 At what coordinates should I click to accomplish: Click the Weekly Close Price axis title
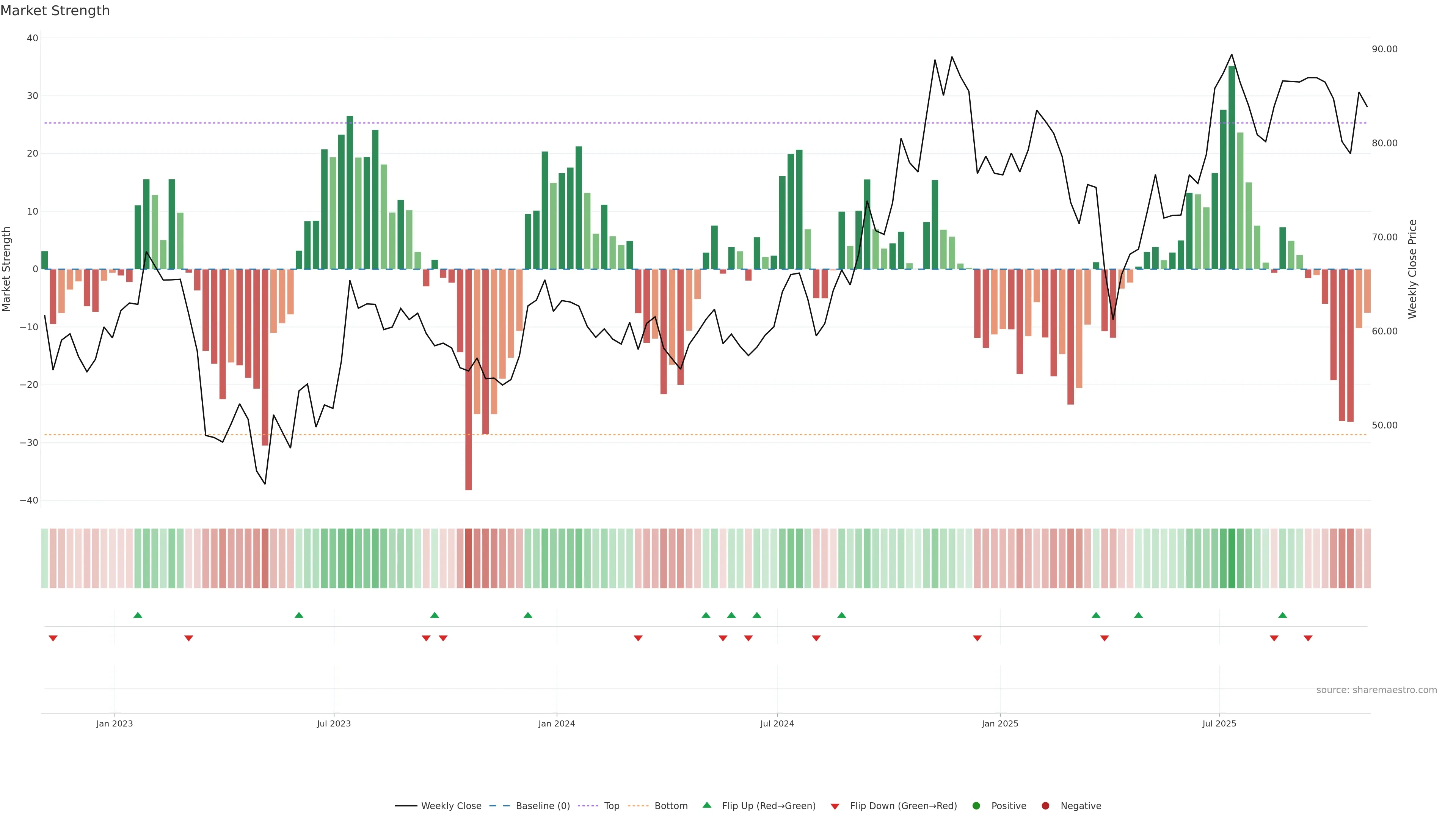point(1412,269)
